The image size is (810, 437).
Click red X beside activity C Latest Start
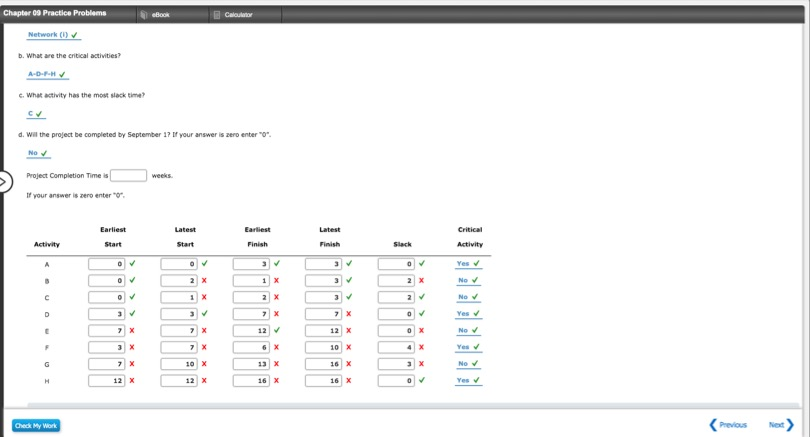204,297
